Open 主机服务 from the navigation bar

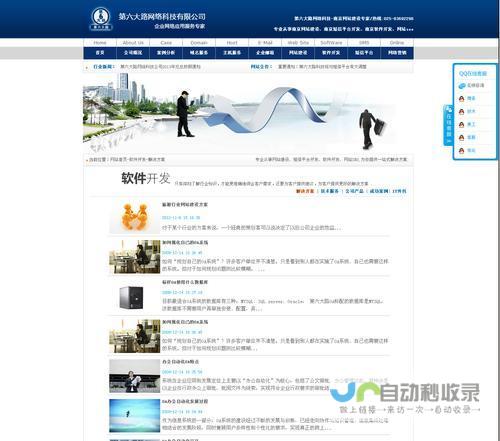coord(232,53)
